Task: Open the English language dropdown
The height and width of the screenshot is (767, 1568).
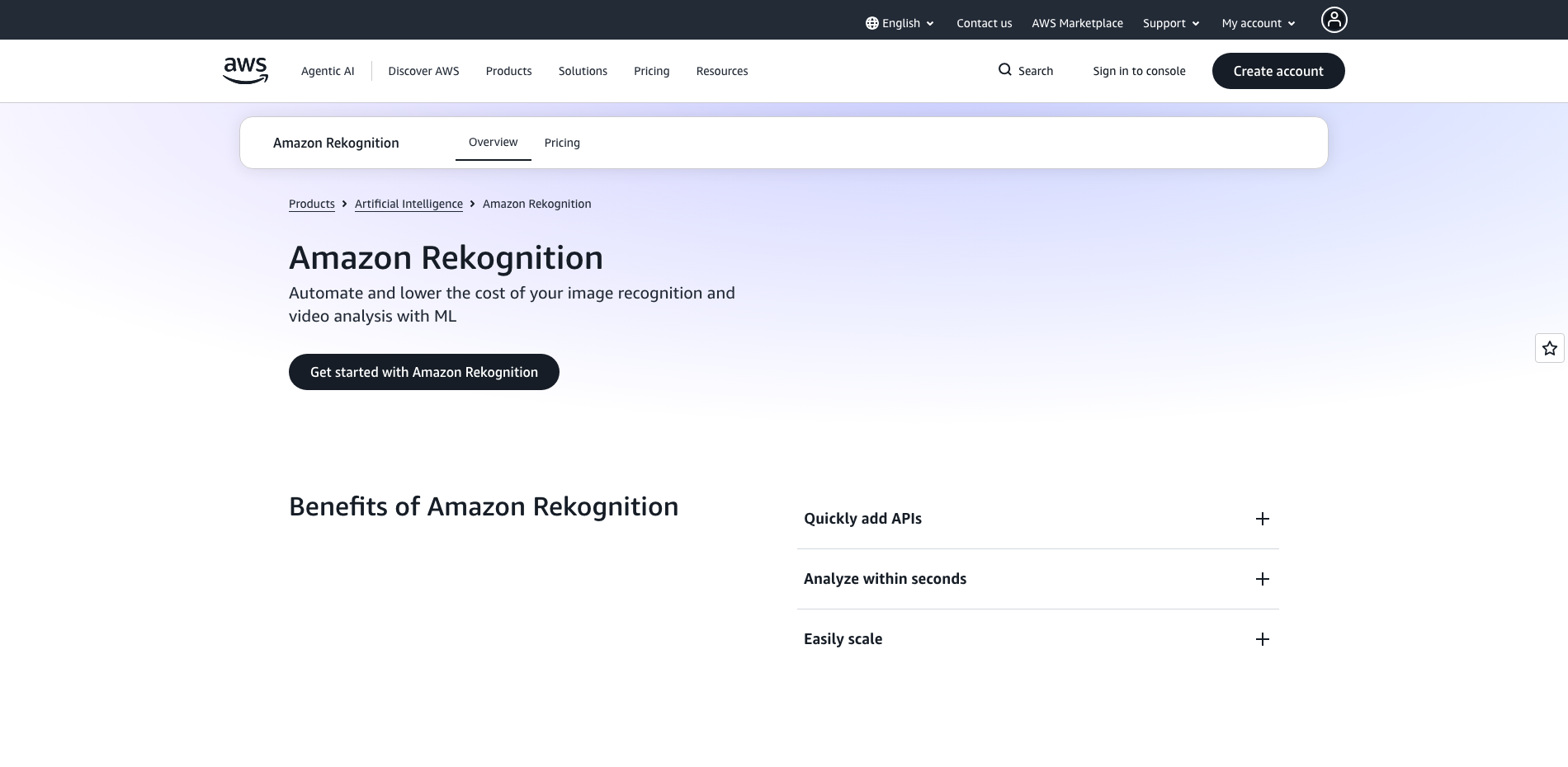Action: [x=900, y=23]
